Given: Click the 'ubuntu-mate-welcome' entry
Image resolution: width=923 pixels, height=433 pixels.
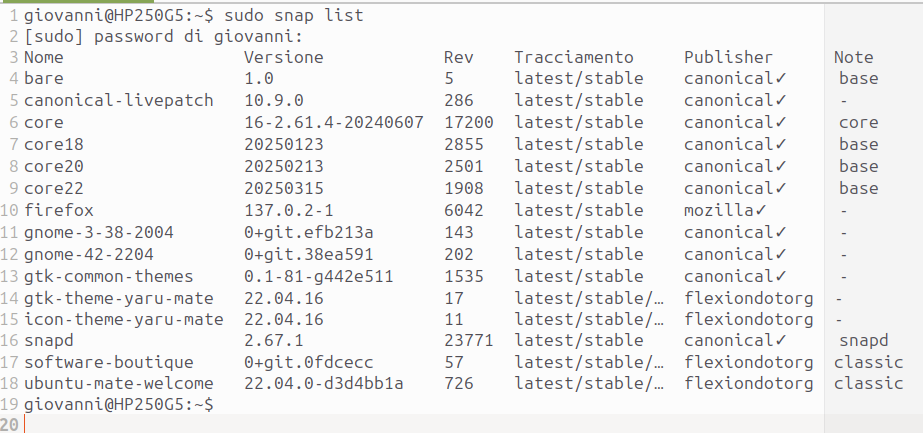Looking at the screenshot, I should coord(118,384).
